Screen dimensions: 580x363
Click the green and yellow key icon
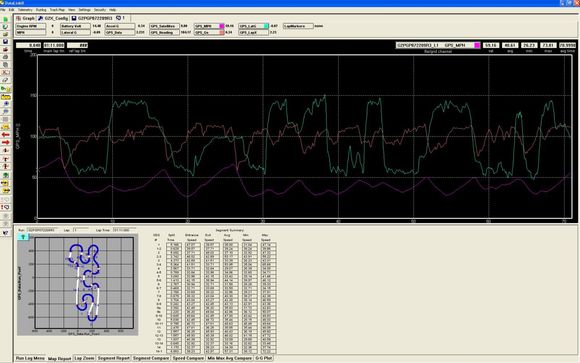(6, 89)
